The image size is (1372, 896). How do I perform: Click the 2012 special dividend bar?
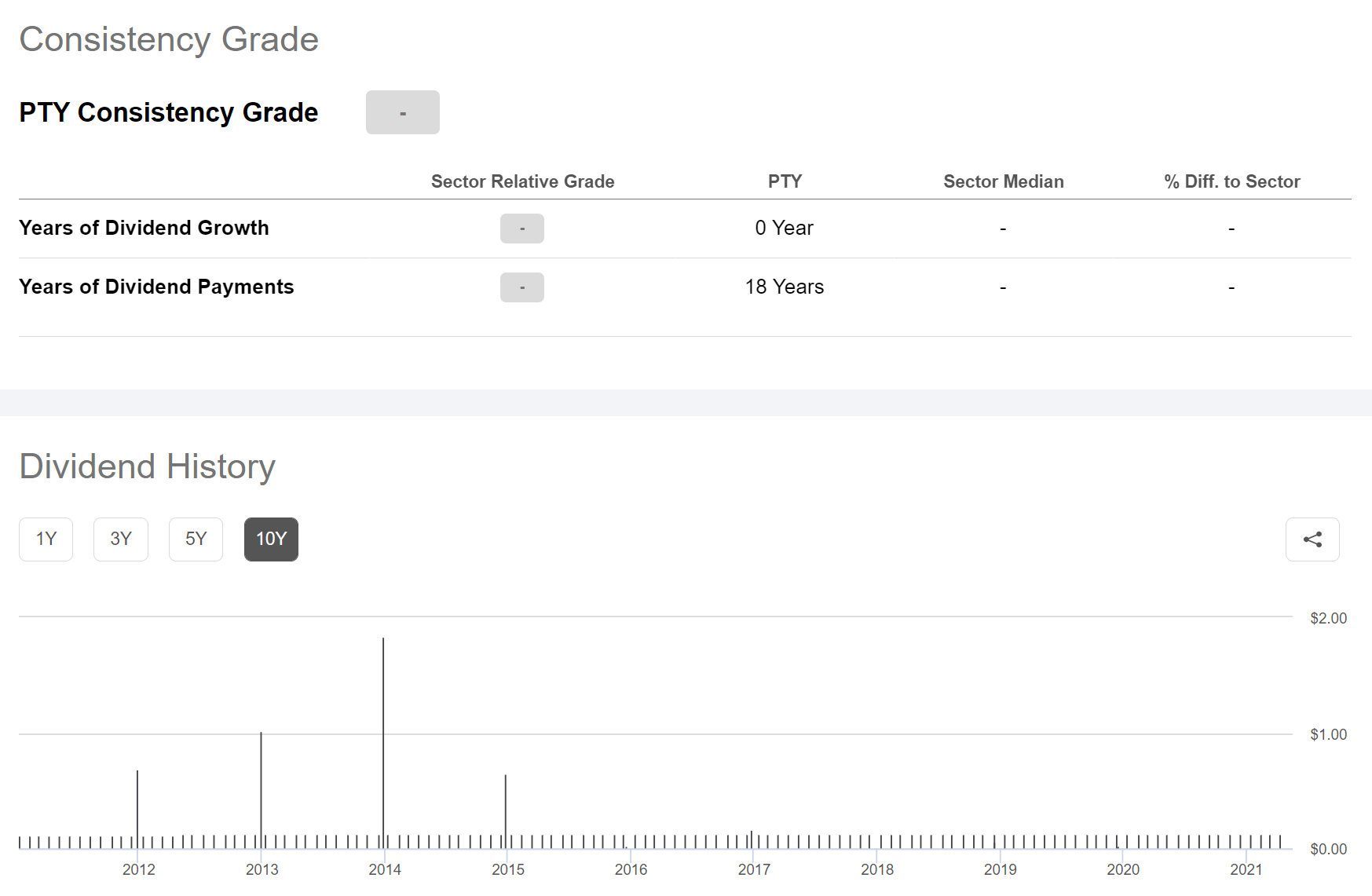tap(137, 809)
